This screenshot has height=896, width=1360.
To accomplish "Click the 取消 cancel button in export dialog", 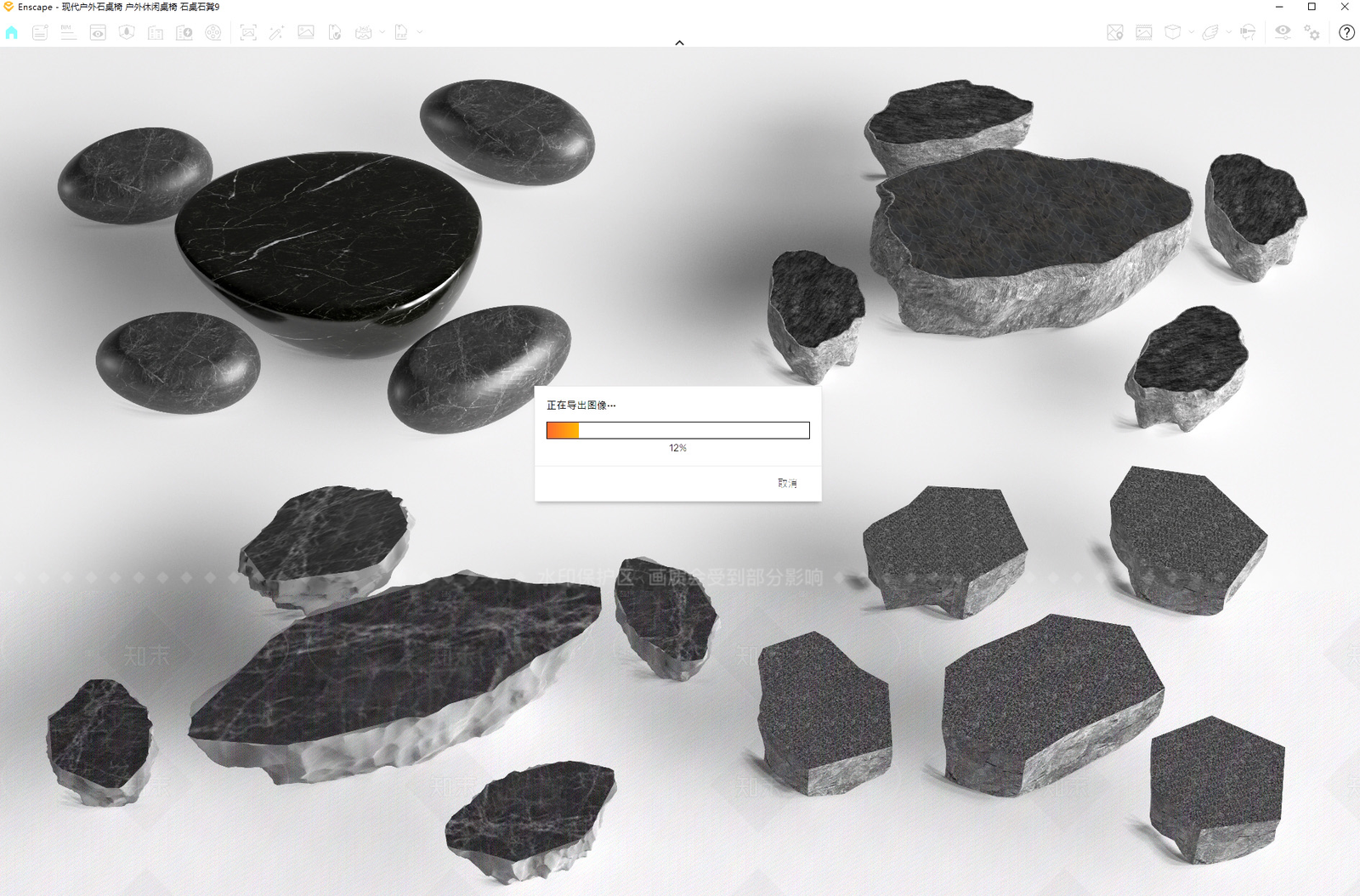I will [x=787, y=483].
